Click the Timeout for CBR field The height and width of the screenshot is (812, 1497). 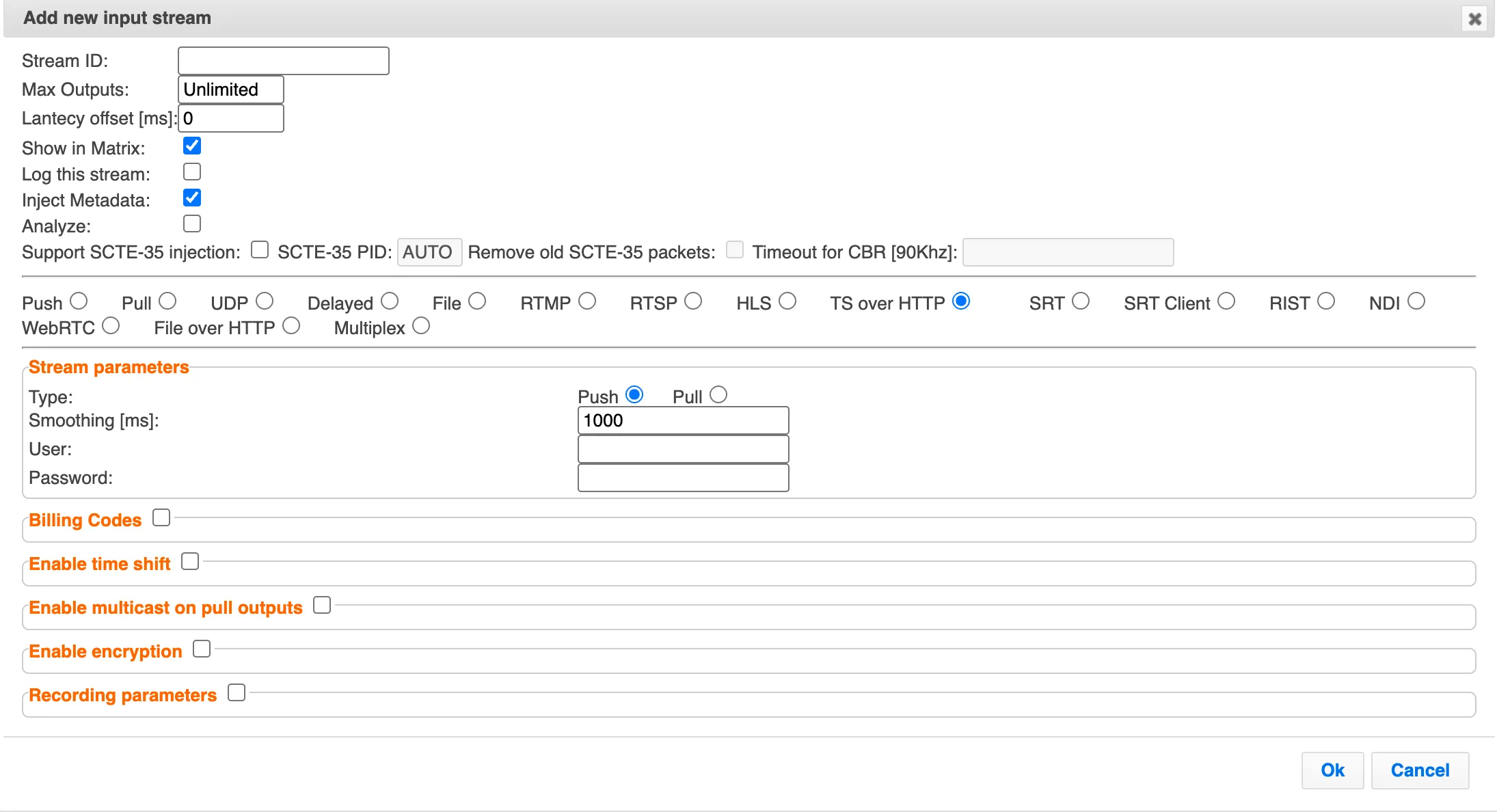tap(1068, 252)
